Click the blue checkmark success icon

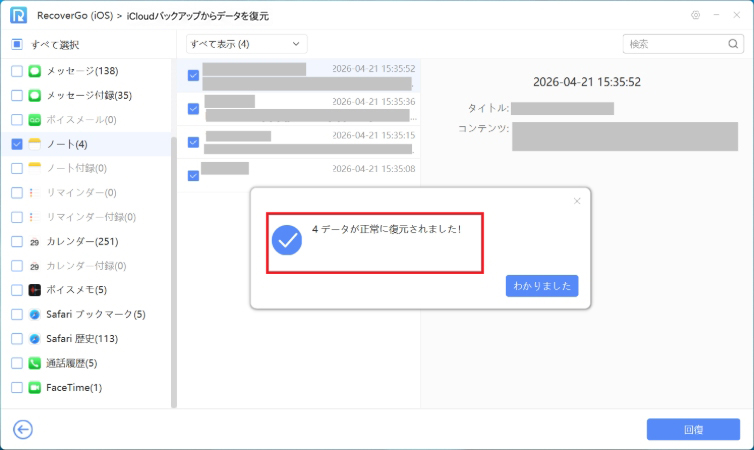(x=287, y=240)
